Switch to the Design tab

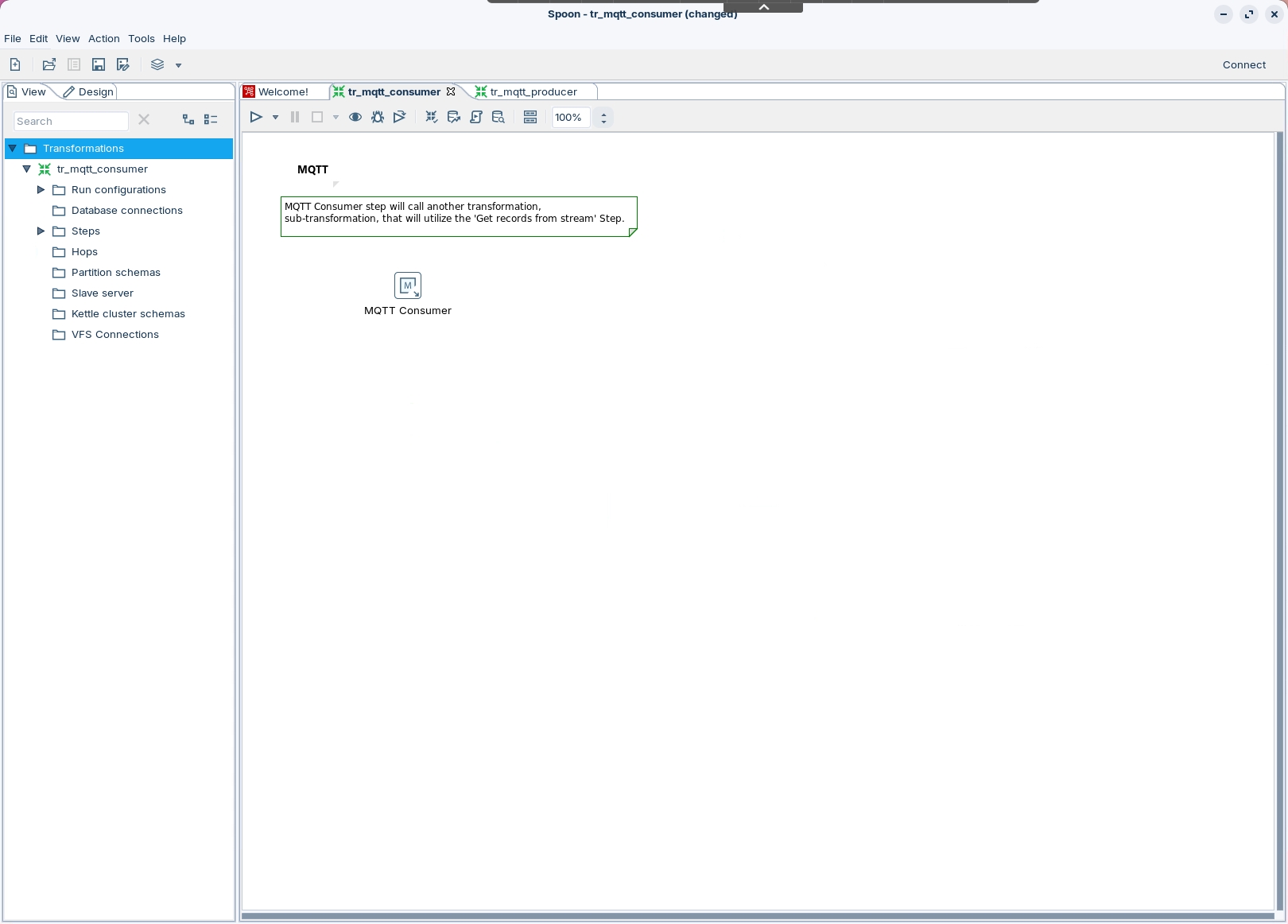coord(89,92)
